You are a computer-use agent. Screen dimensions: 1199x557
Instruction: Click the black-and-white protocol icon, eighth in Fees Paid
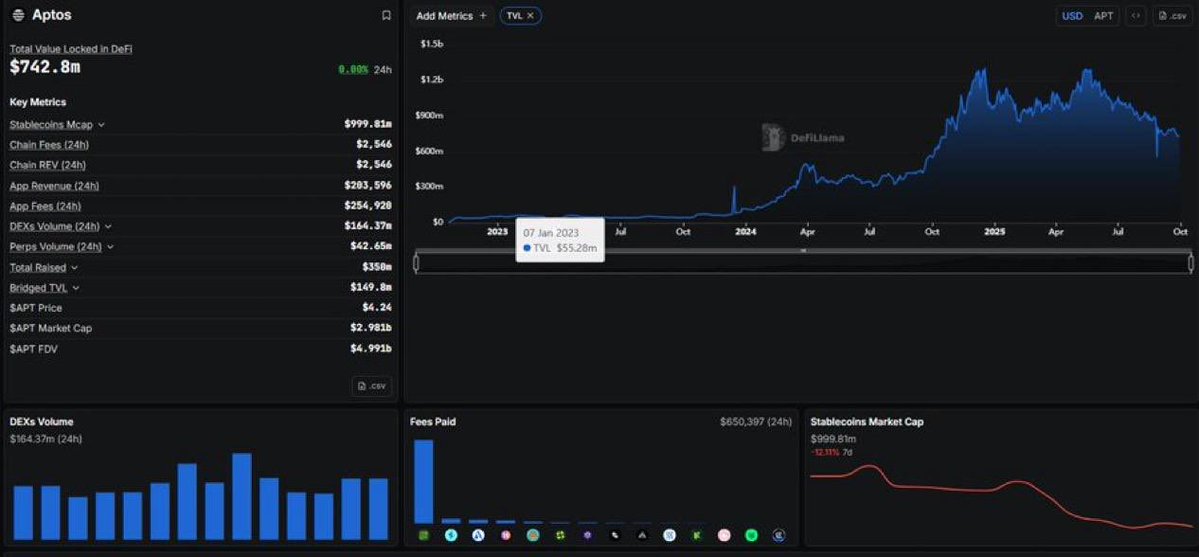[x=616, y=536]
